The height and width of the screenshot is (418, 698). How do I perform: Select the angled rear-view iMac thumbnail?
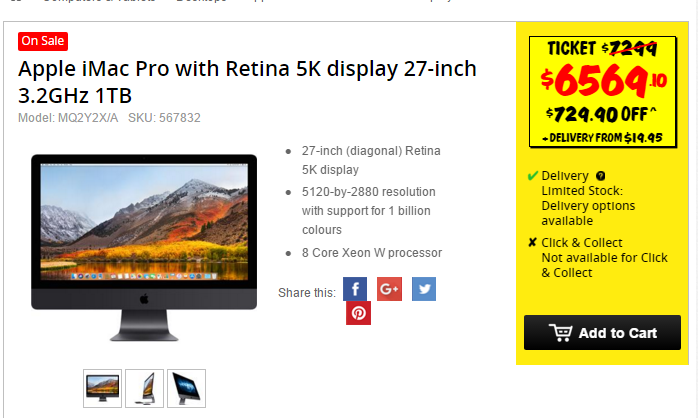pos(187,388)
